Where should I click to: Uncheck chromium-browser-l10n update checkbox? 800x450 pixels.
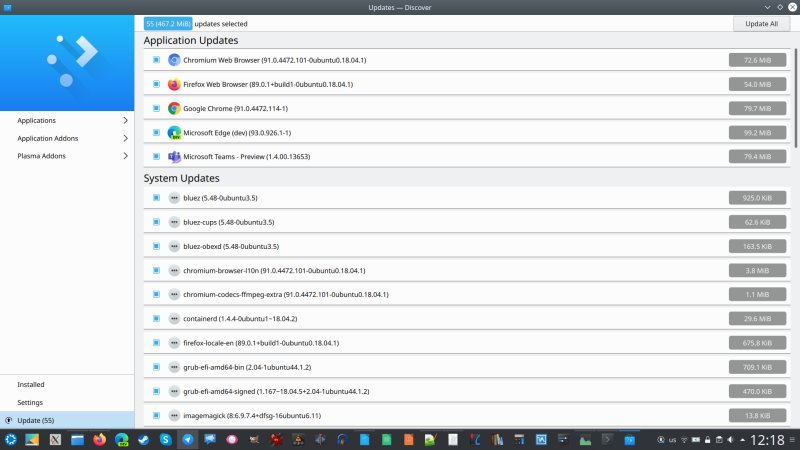click(156, 270)
